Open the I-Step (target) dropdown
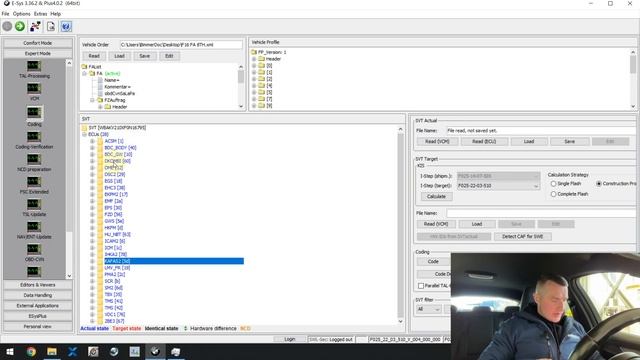This screenshot has width=640, height=360. point(536,186)
